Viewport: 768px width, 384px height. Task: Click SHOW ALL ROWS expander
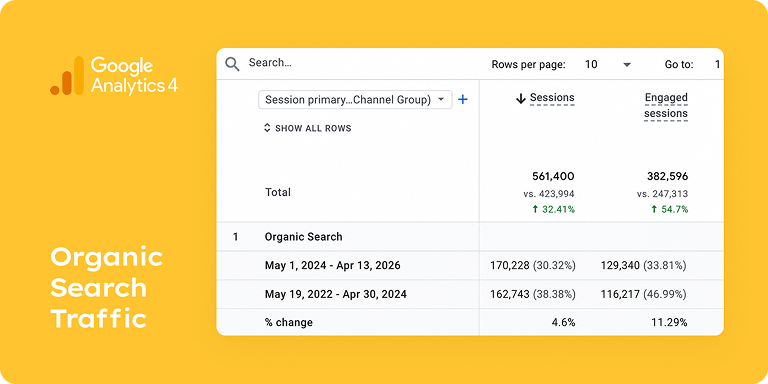pyautogui.click(x=308, y=128)
